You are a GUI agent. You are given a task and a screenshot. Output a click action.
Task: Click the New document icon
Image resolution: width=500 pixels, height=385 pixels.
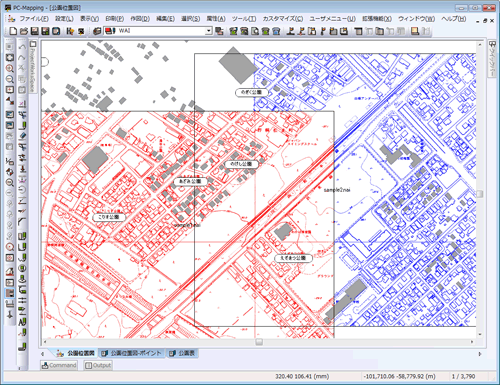point(13,31)
